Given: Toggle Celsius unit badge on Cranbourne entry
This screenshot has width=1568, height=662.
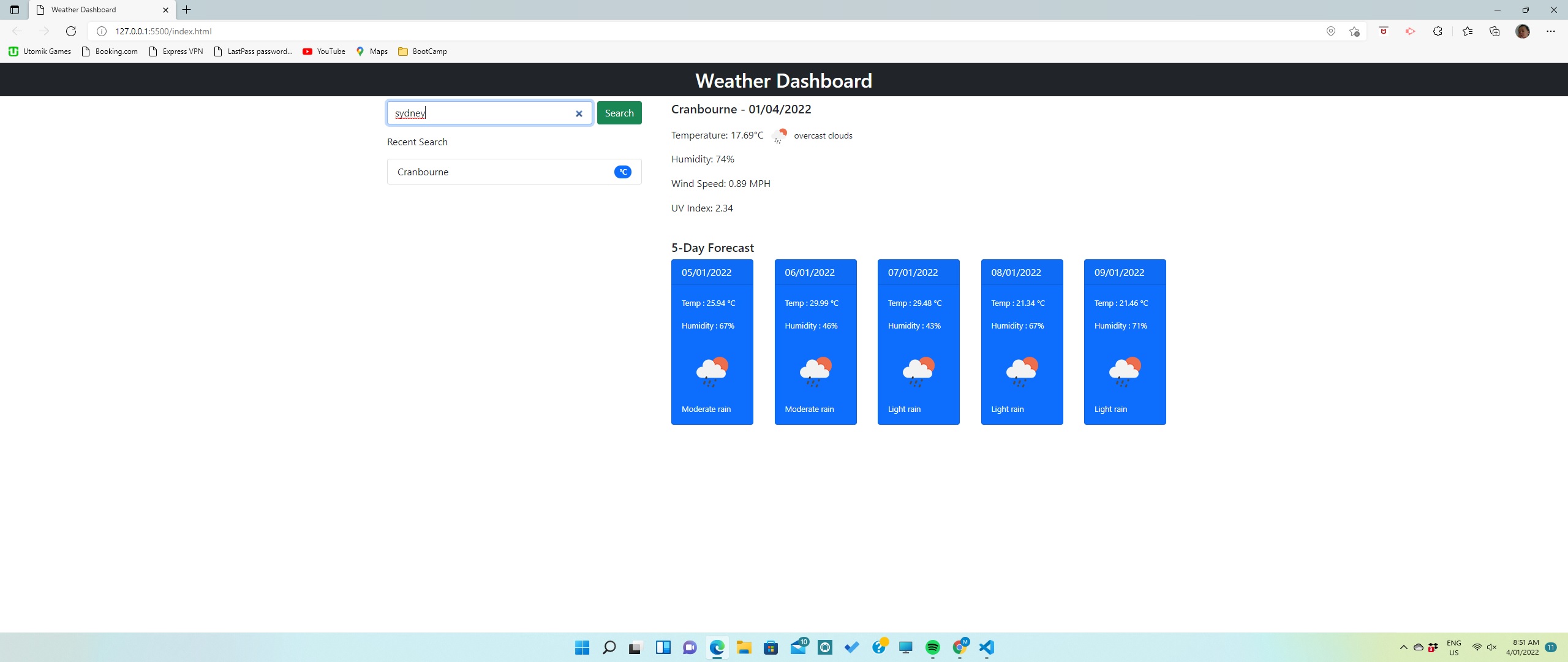Looking at the screenshot, I should click(x=622, y=172).
